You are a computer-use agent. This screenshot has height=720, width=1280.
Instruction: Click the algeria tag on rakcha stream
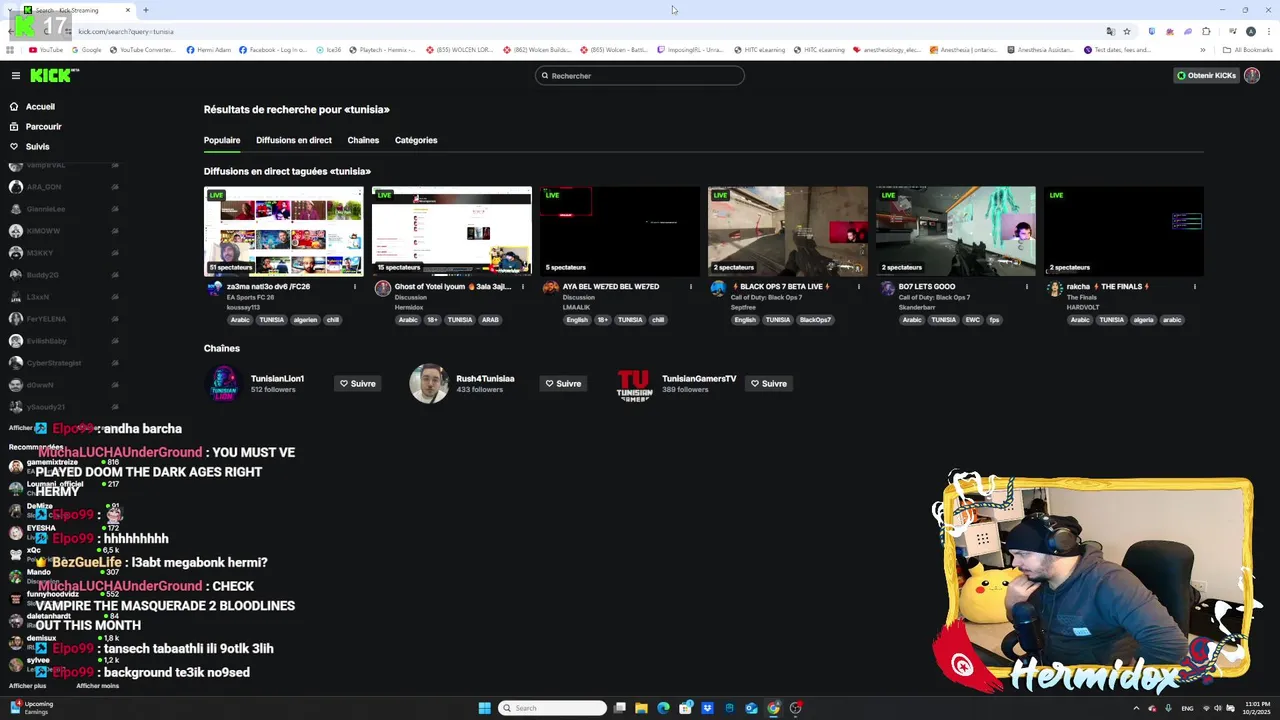coord(1143,320)
